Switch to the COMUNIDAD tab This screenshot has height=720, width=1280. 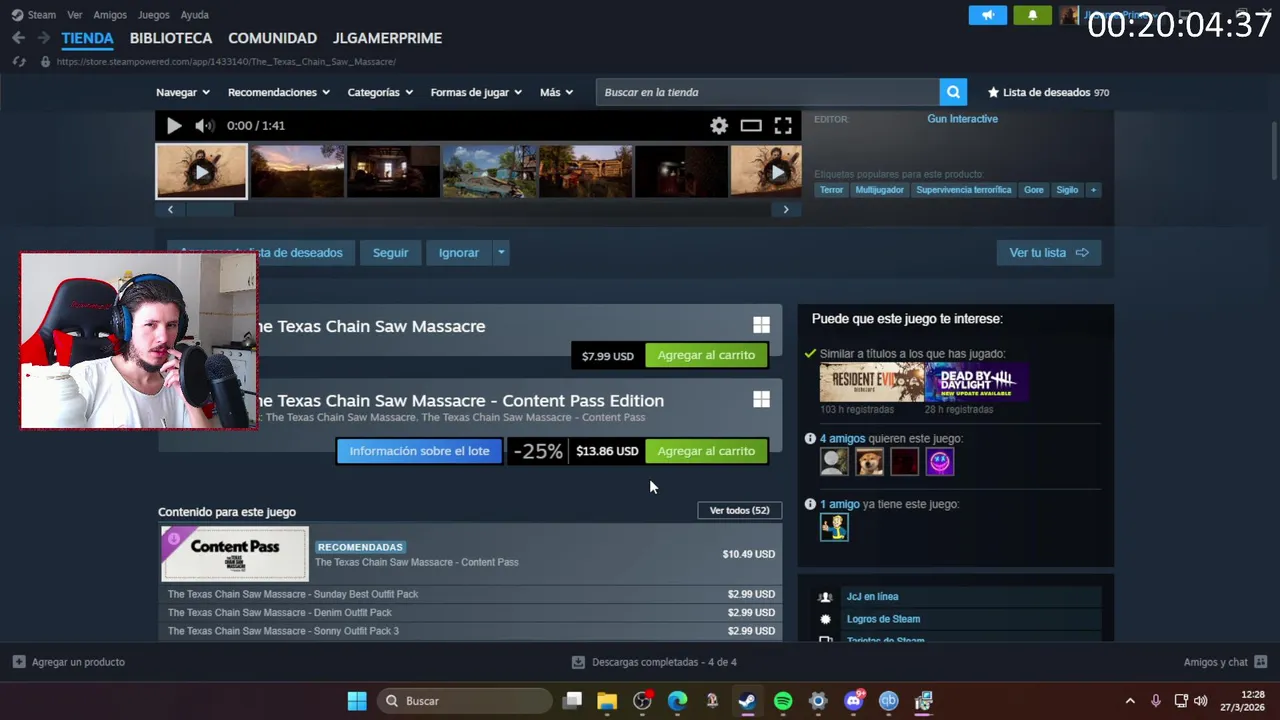point(272,38)
